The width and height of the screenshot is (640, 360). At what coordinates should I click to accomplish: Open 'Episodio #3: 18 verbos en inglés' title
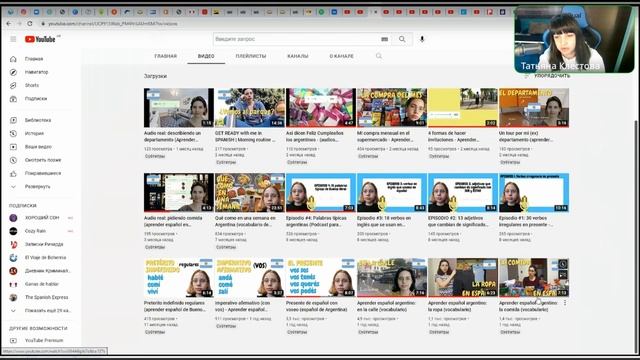(387, 221)
